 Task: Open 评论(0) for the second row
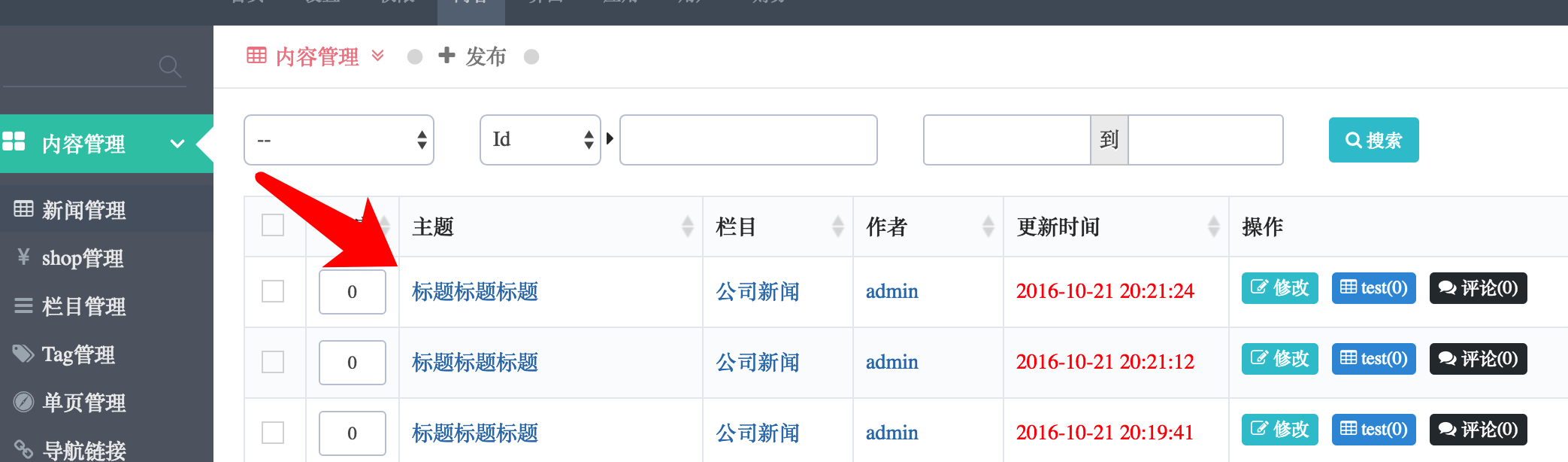pyautogui.click(x=1477, y=359)
